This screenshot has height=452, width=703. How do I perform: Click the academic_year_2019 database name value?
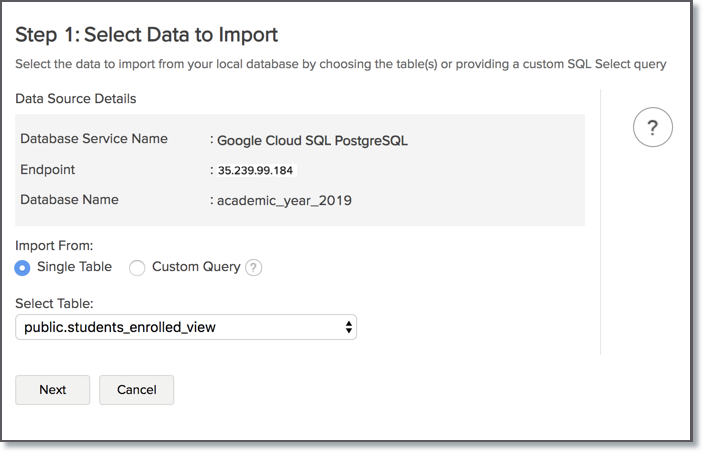click(284, 201)
